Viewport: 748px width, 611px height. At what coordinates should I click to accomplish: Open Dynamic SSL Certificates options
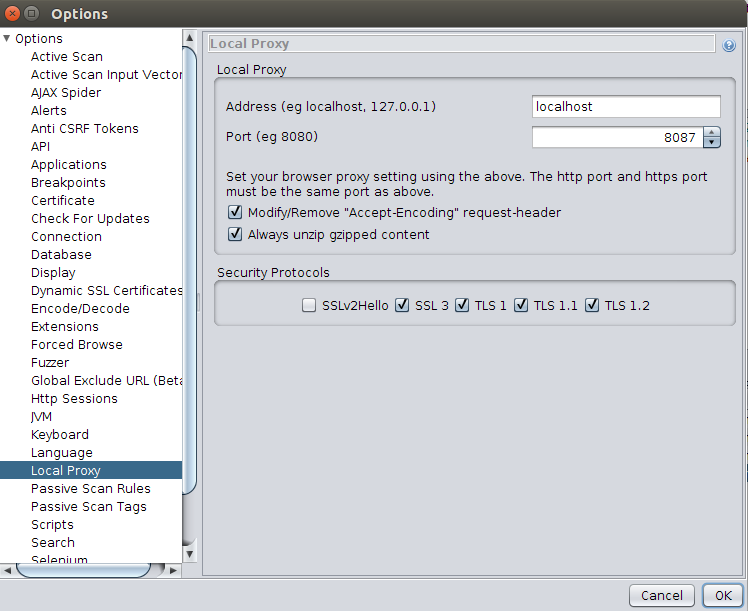click(x=106, y=290)
